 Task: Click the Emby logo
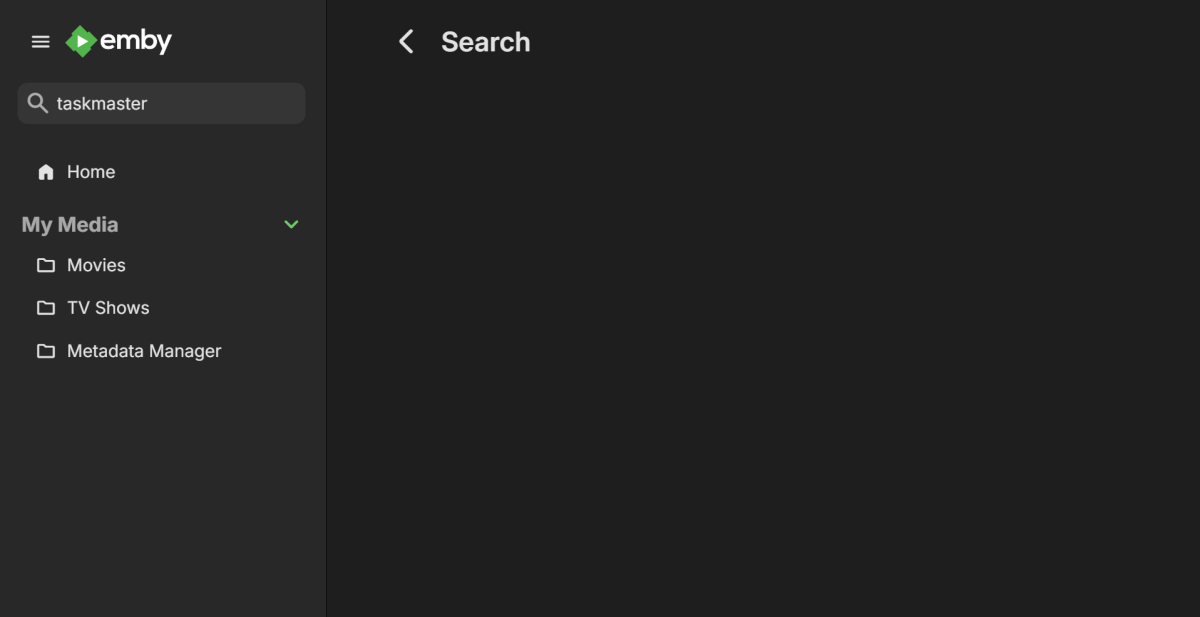(118, 41)
